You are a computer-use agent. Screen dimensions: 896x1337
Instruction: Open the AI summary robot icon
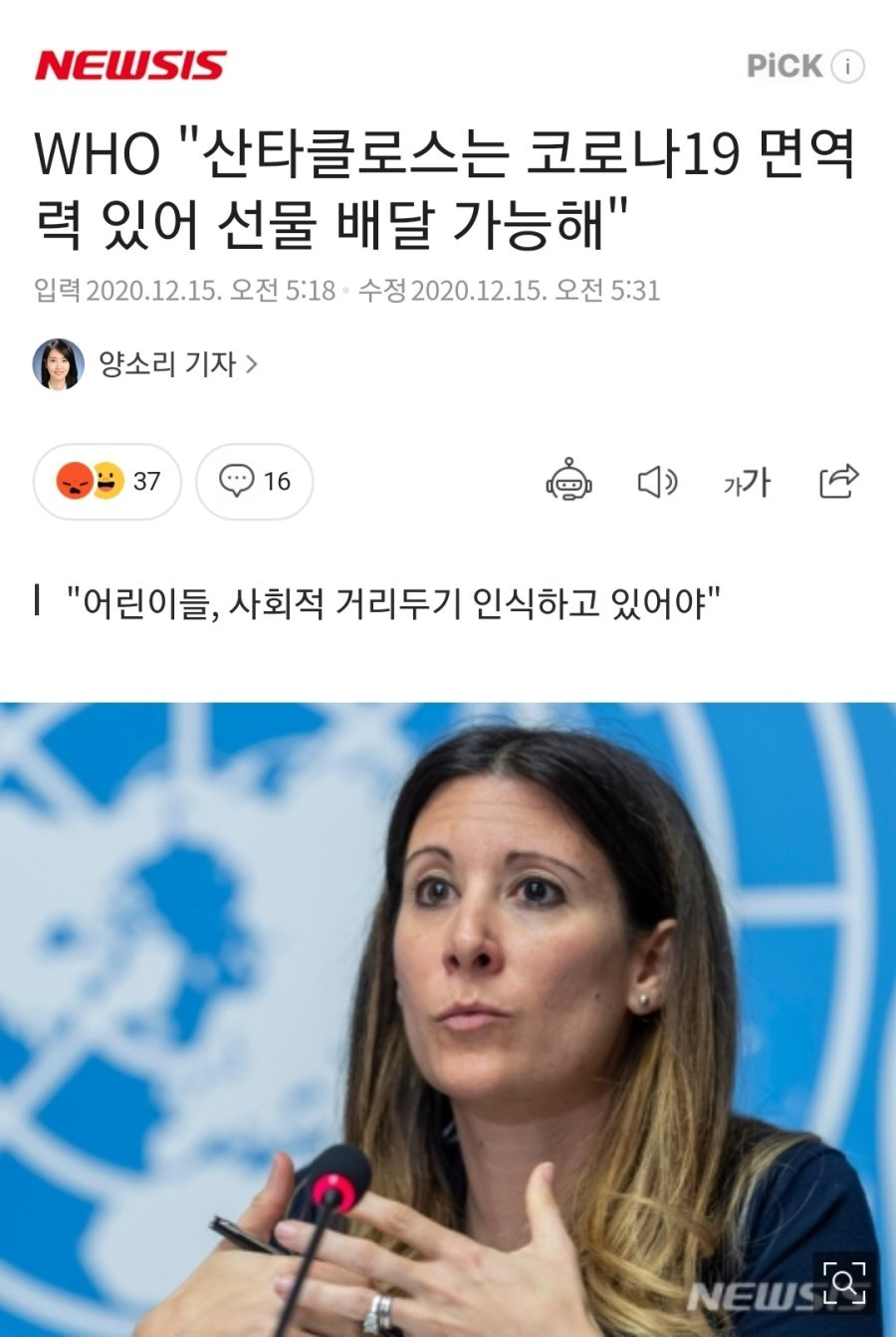[x=569, y=481]
